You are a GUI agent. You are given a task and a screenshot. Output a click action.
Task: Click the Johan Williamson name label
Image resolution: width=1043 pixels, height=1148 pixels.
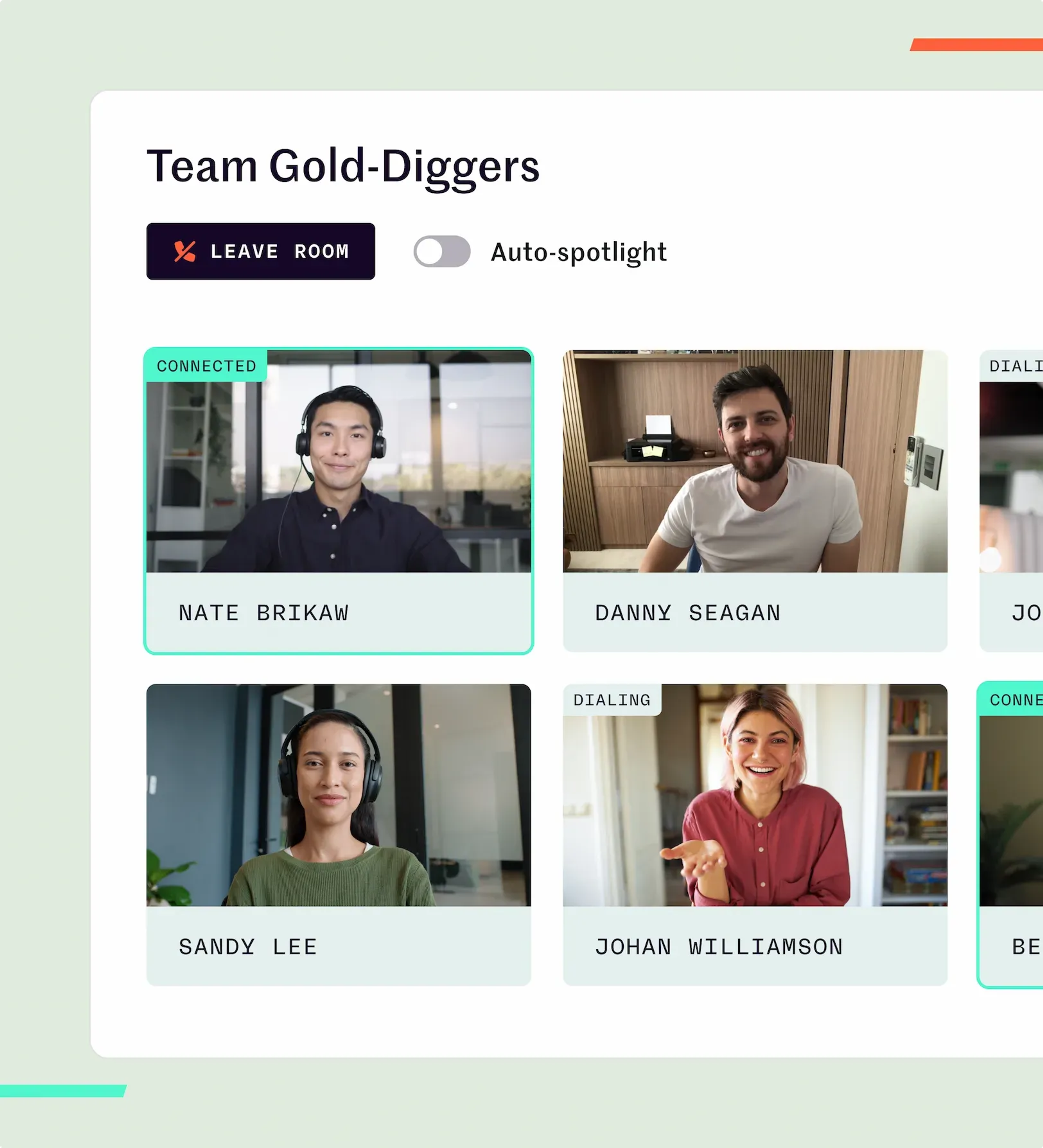[x=719, y=946]
